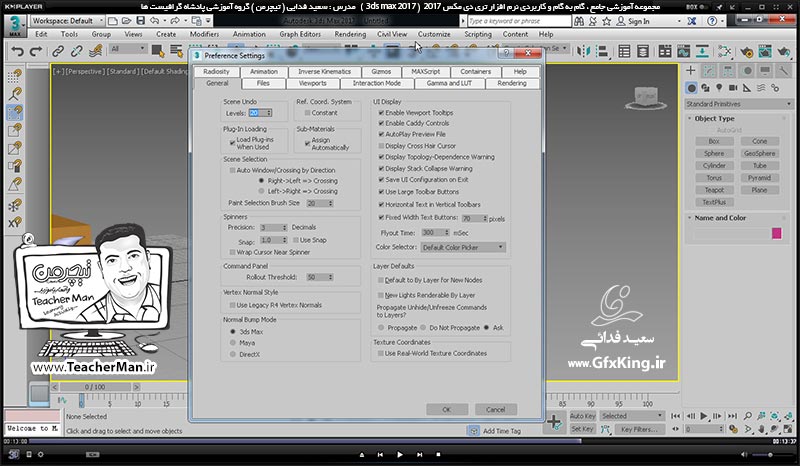This screenshot has height=466, width=800.
Task: Open the Standard Primitives dropdown
Action: tap(738, 104)
